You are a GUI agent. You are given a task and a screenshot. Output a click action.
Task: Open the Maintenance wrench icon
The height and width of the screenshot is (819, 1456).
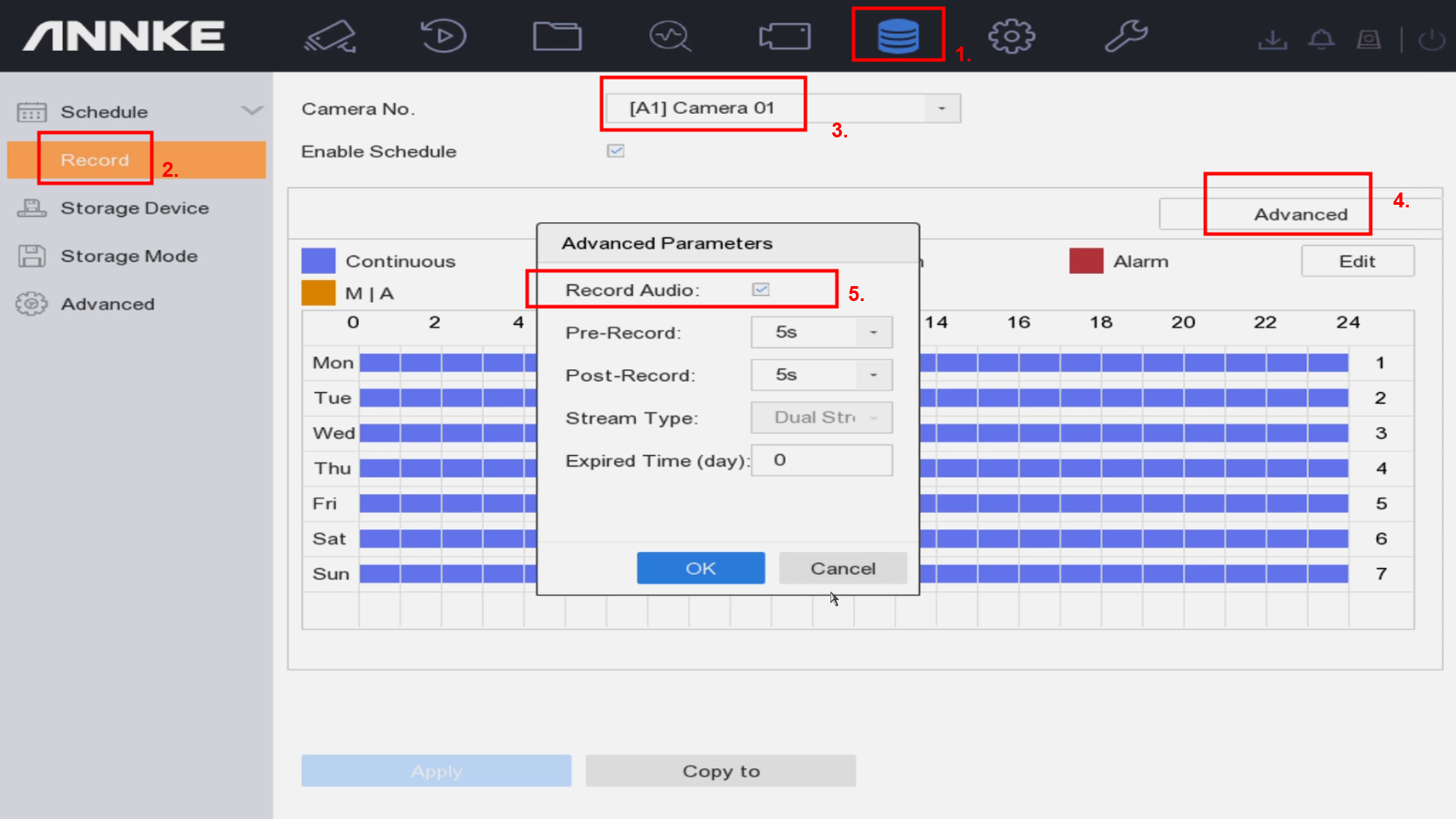coord(1125,36)
